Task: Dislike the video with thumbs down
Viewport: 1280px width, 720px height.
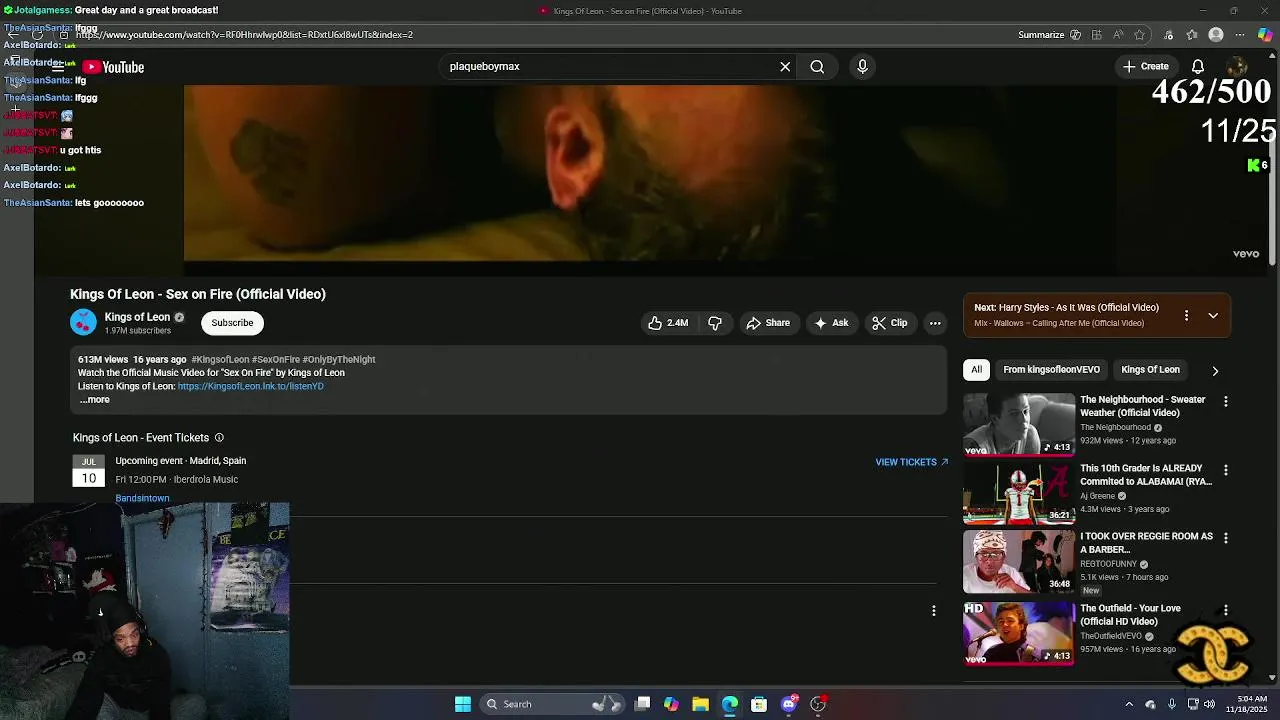Action: [x=715, y=323]
